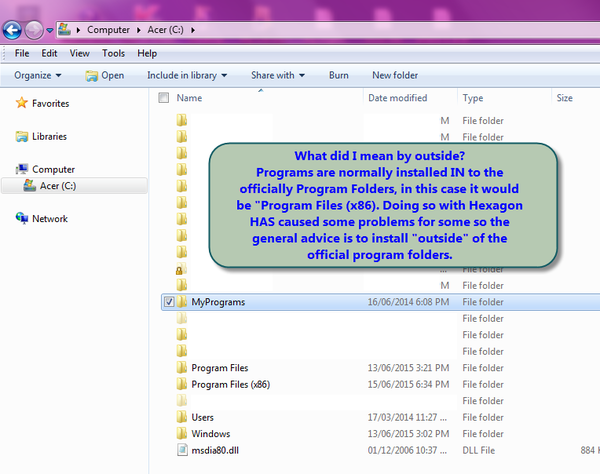
Task: Click the Program Files (x86) folder icon
Action: tap(182, 384)
